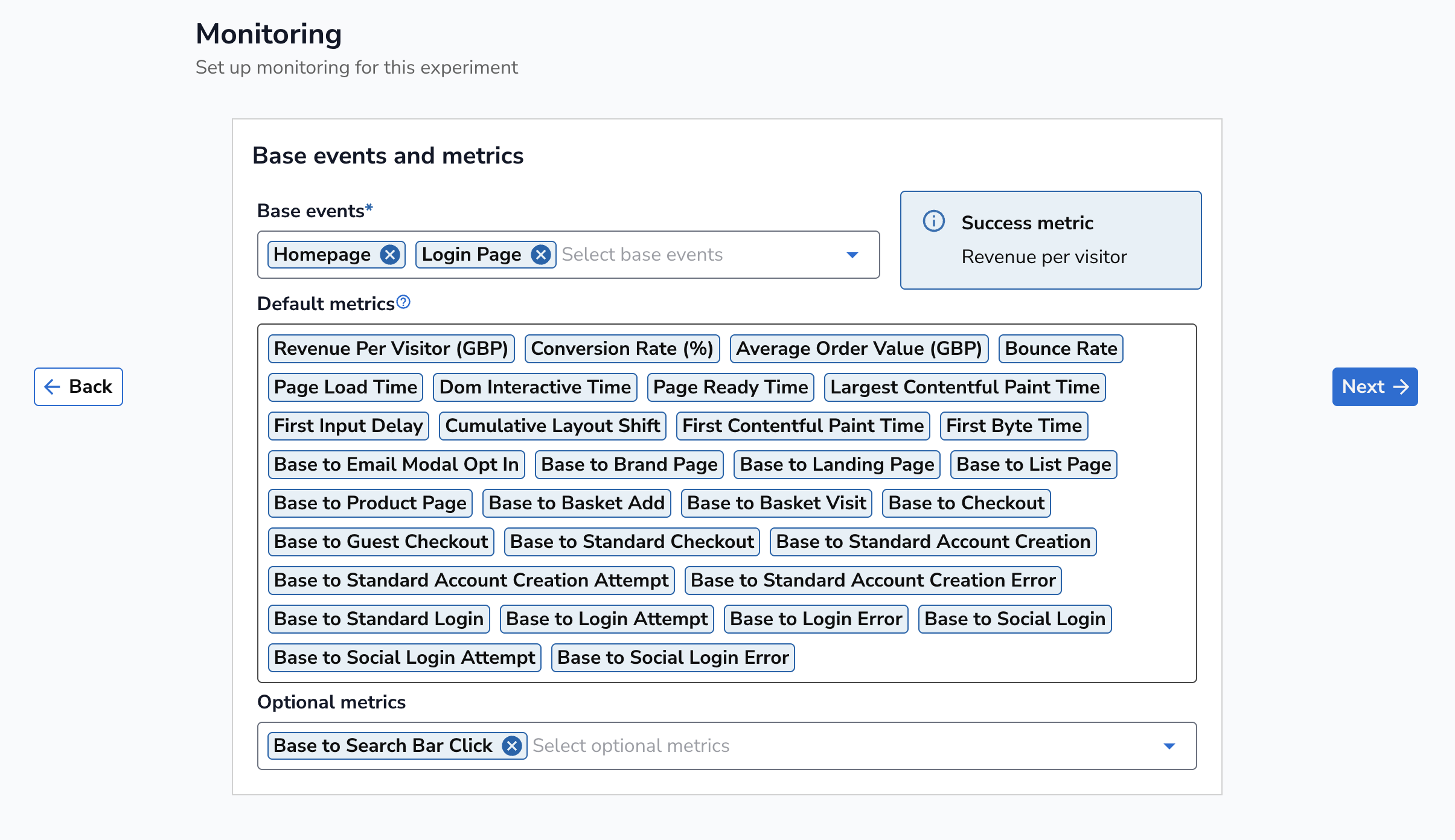
Task: Click the Cumulative Layout Shift metric tag
Action: pyautogui.click(x=552, y=426)
